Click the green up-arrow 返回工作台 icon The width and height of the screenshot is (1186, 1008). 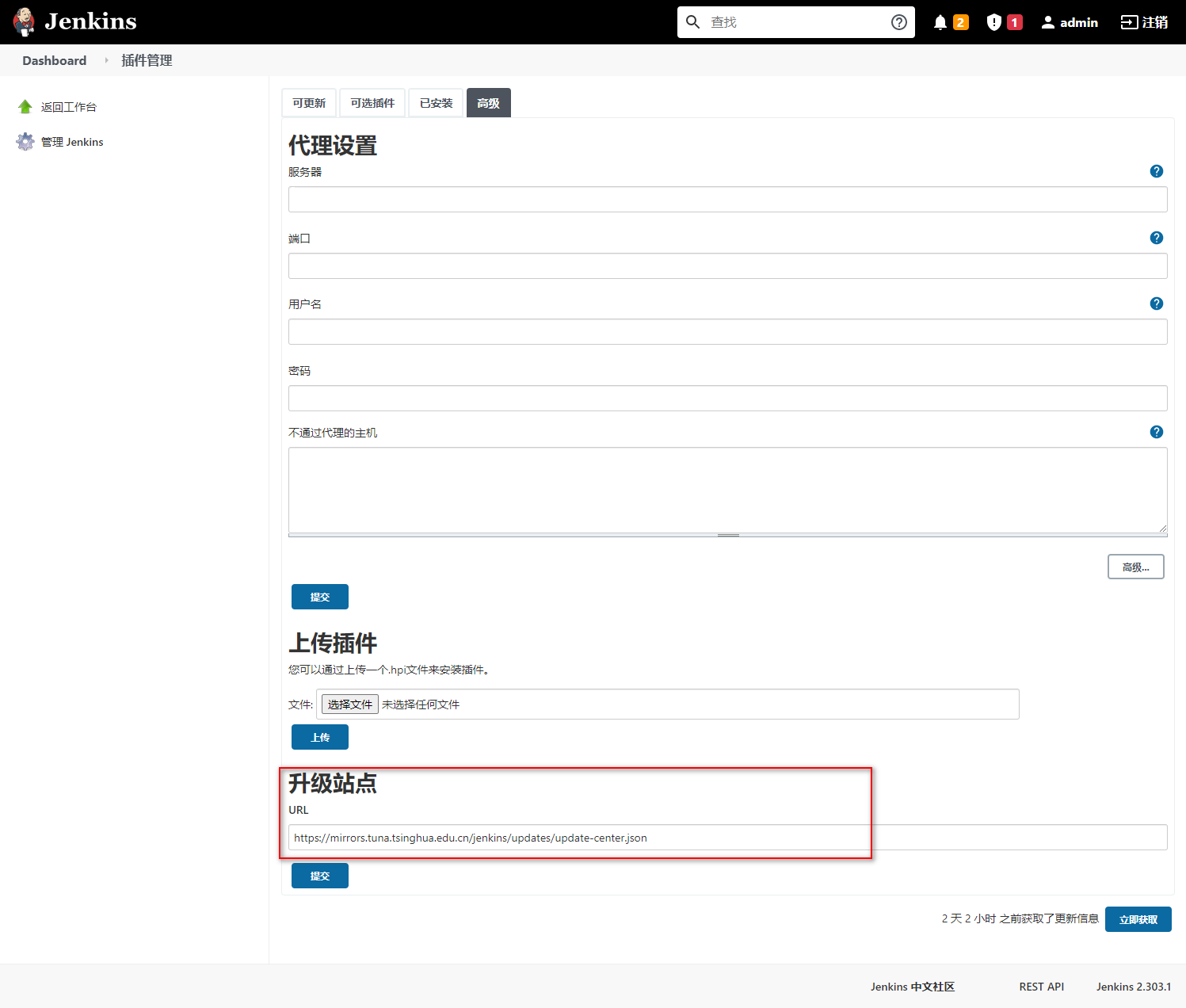25,107
